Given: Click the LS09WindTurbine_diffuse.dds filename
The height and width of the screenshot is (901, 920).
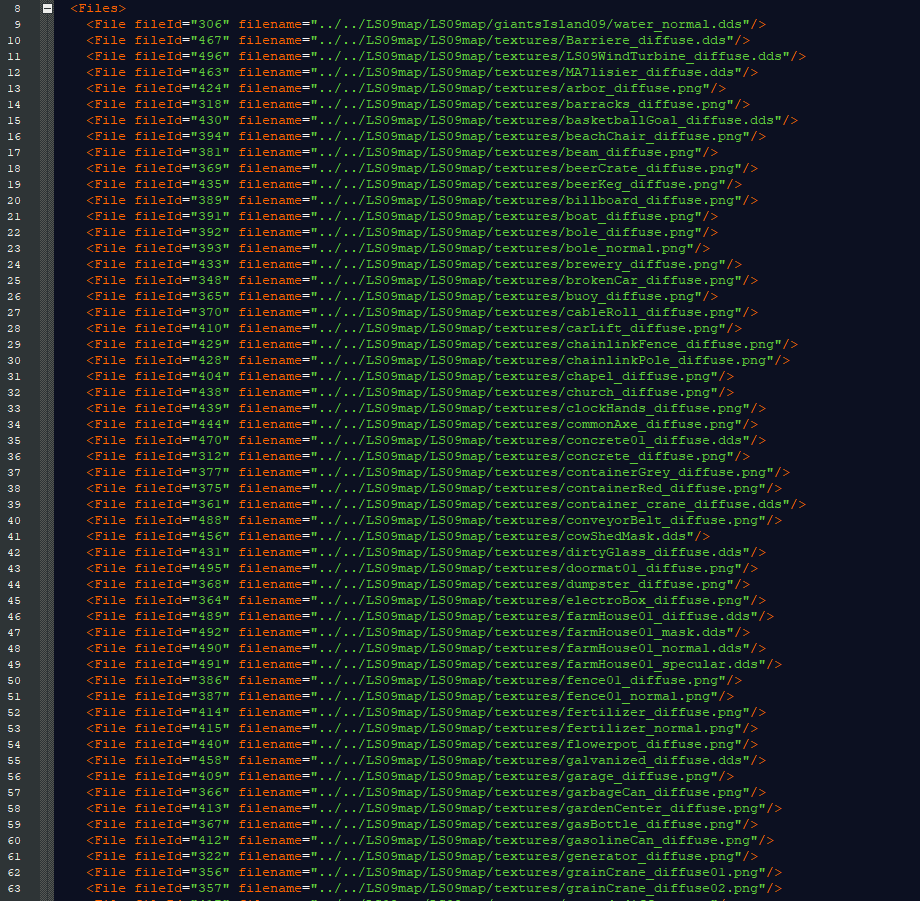Looking at the screenshot, I should [672, 56].
